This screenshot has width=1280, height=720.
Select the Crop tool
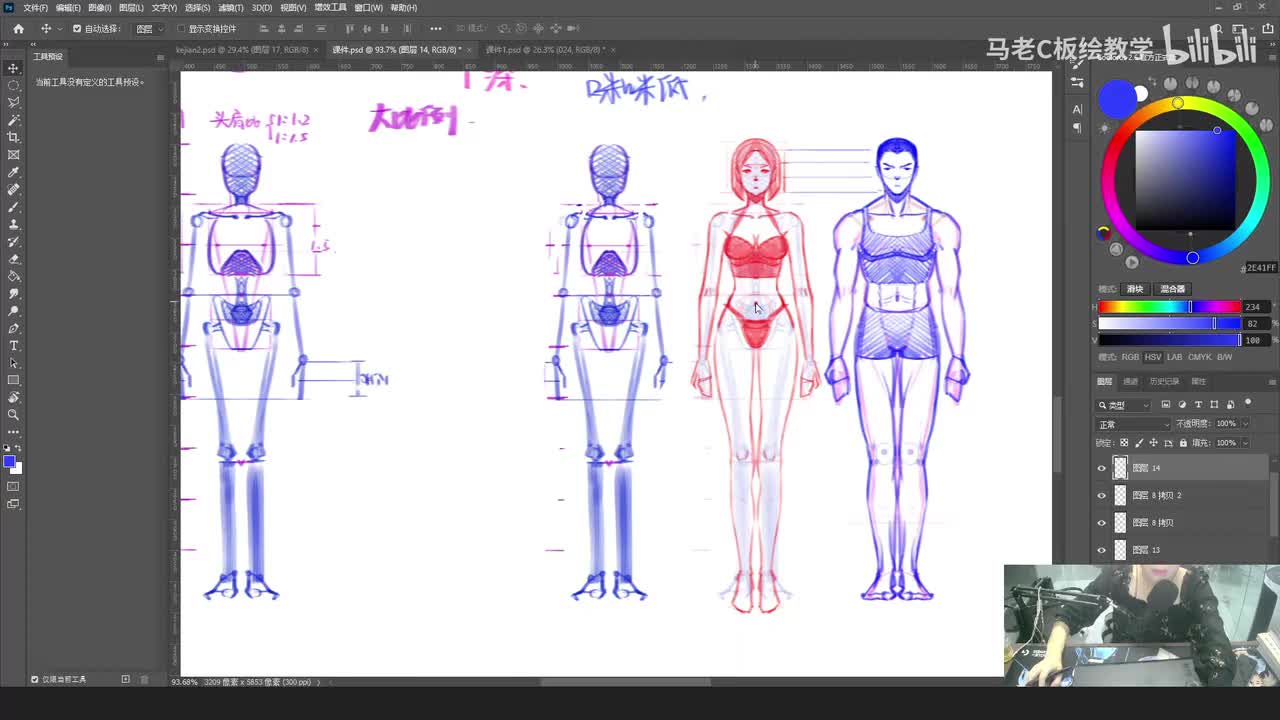(x=14, y=137)
